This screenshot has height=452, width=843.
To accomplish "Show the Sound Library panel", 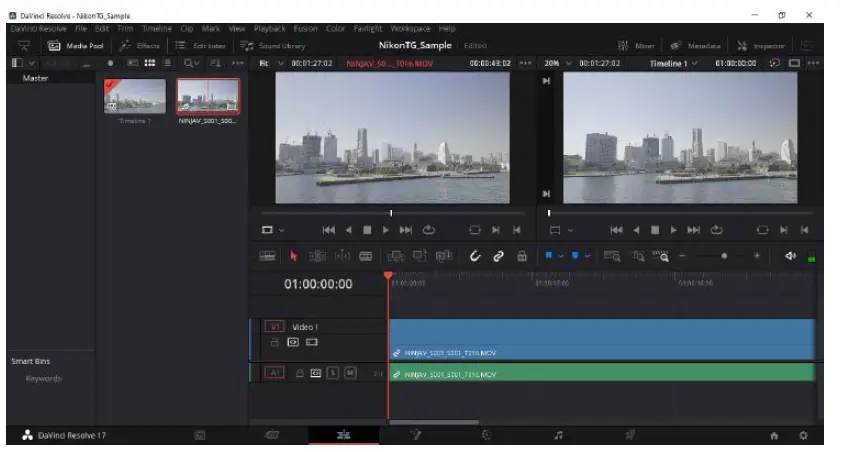I will [272, 46].
